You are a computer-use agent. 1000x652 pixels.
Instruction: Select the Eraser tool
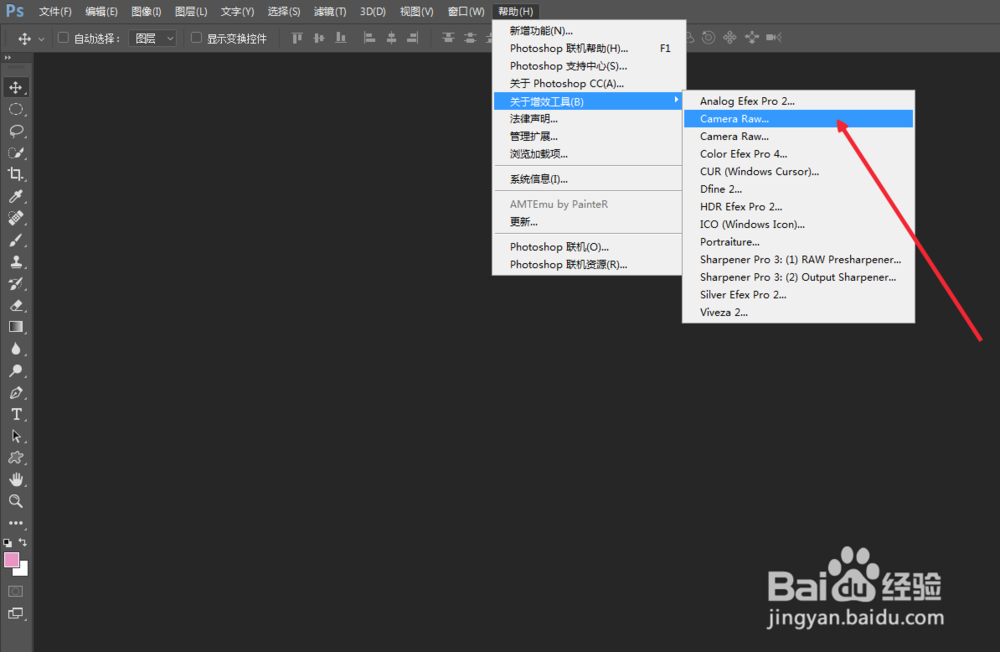tap(16, 305)
